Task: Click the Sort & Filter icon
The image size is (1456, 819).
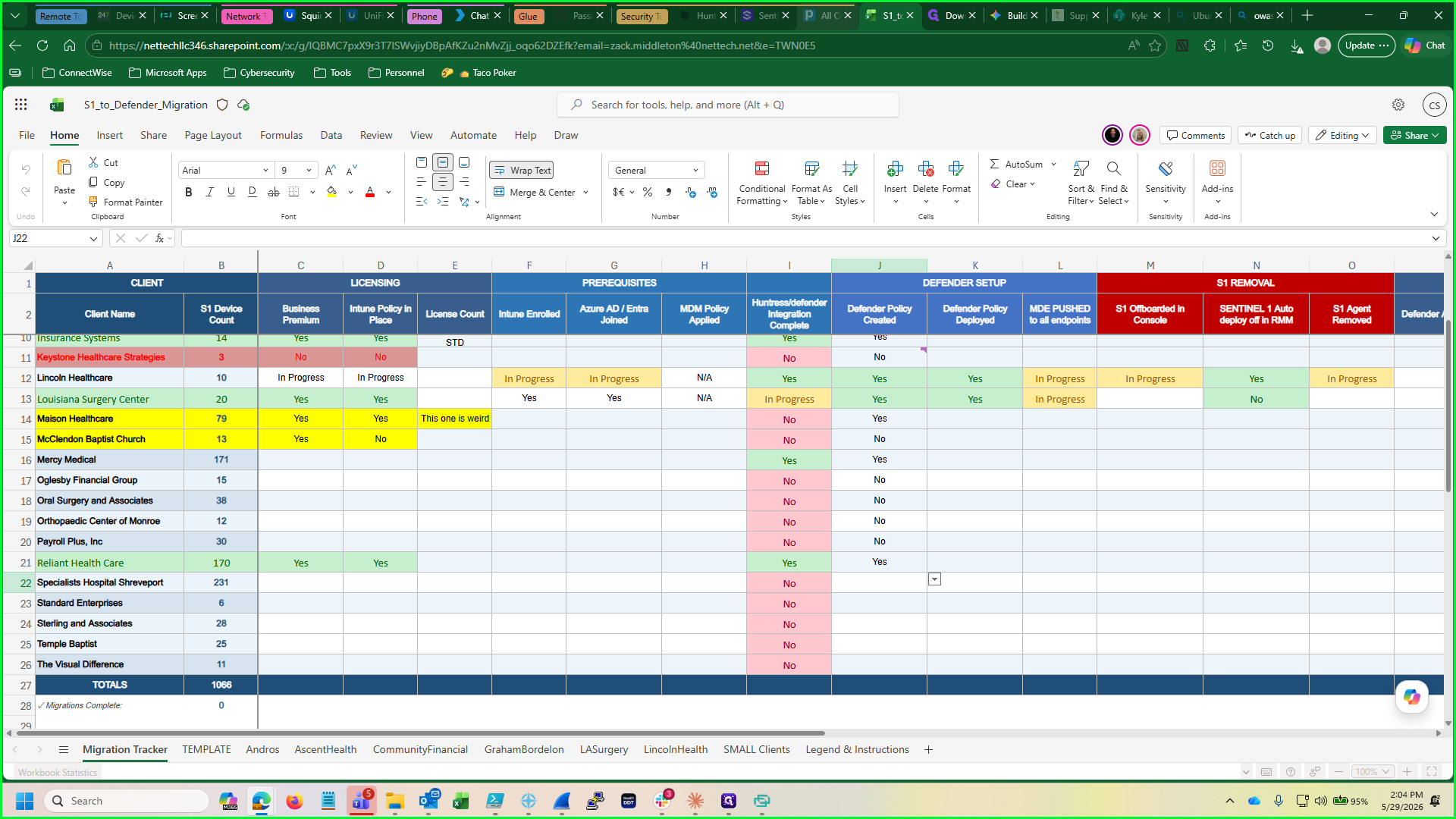Action: pyautogui.click(x=1081, y=168)
